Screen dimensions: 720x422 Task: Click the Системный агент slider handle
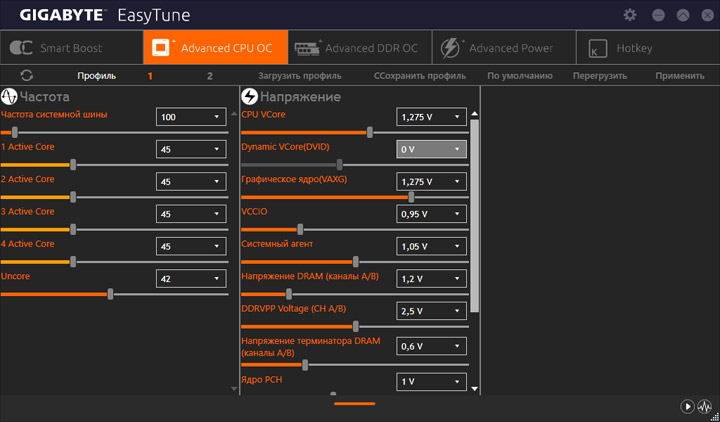tap(355, 262)
